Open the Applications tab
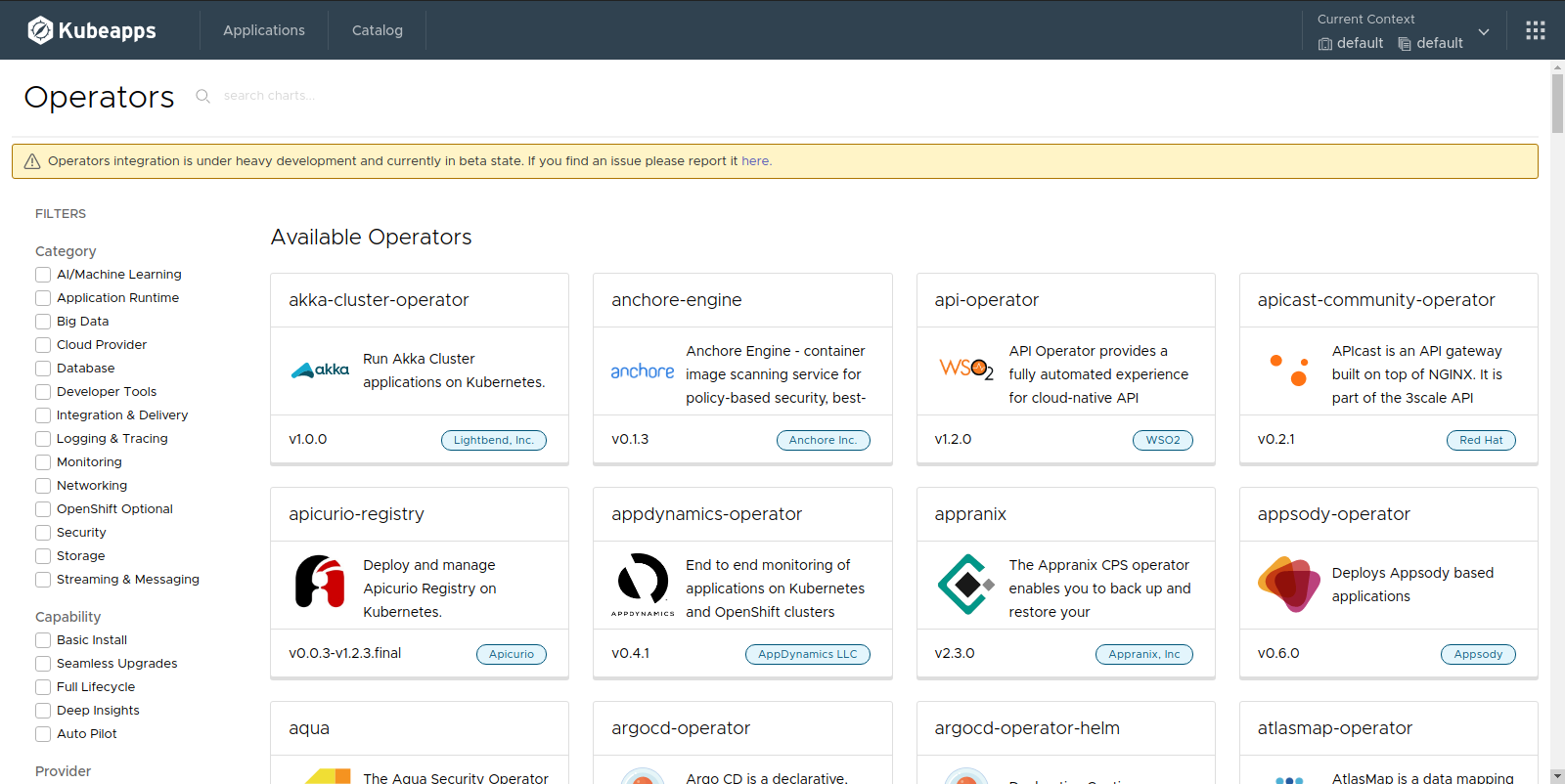The height and width of the screenshot is (784, 1565). [x=264, y=30]
